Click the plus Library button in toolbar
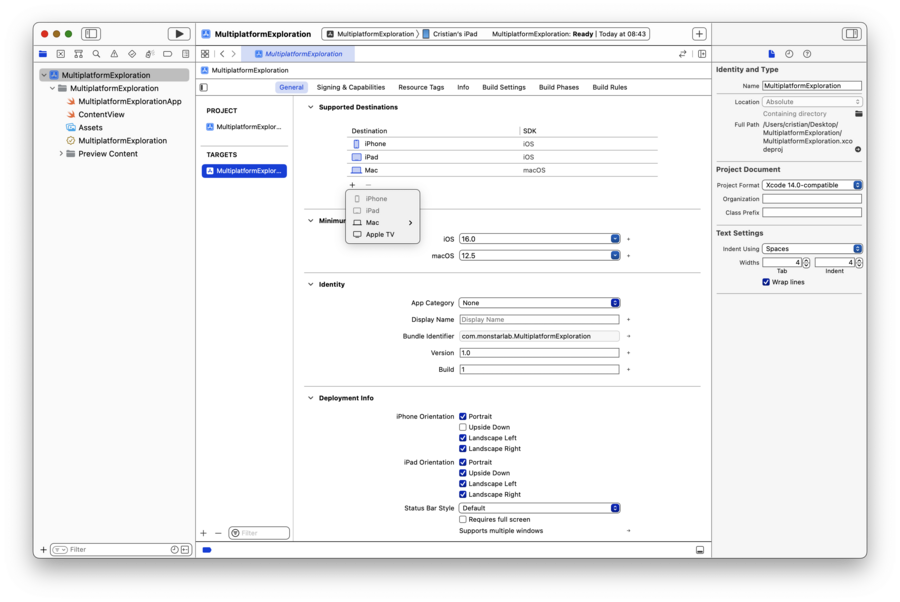The height and width of the screenshot is (602, 900). [x=699, y=34]
